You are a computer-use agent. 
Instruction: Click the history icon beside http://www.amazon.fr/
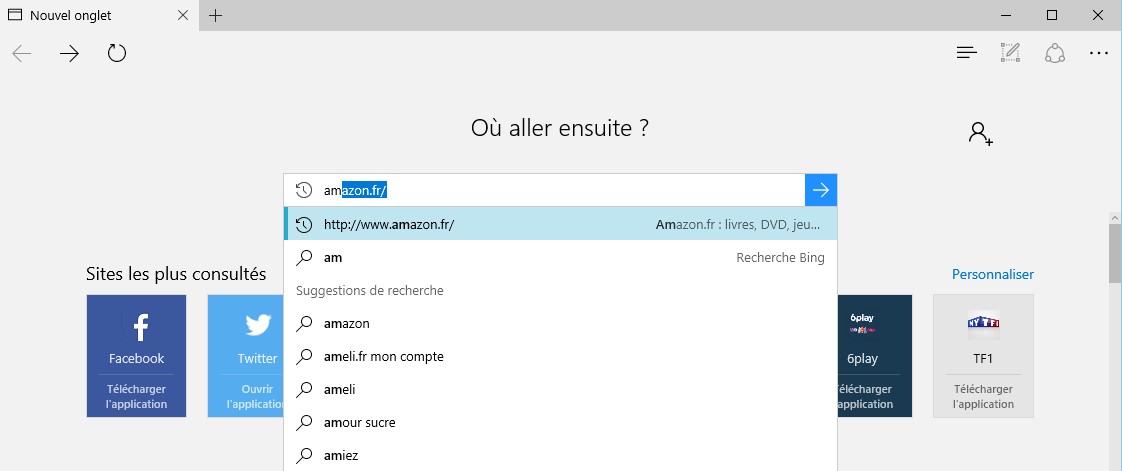(x=304, y=225)
